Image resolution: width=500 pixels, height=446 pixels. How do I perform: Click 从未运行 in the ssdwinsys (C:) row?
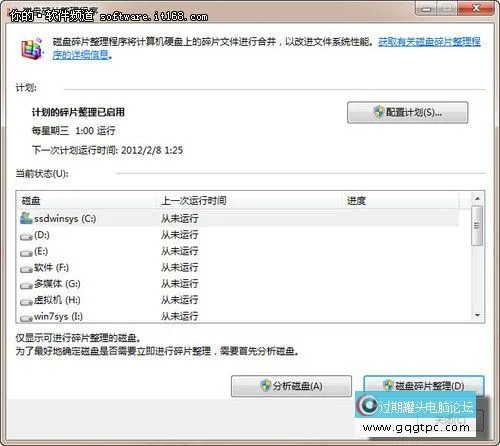(180, 218)
